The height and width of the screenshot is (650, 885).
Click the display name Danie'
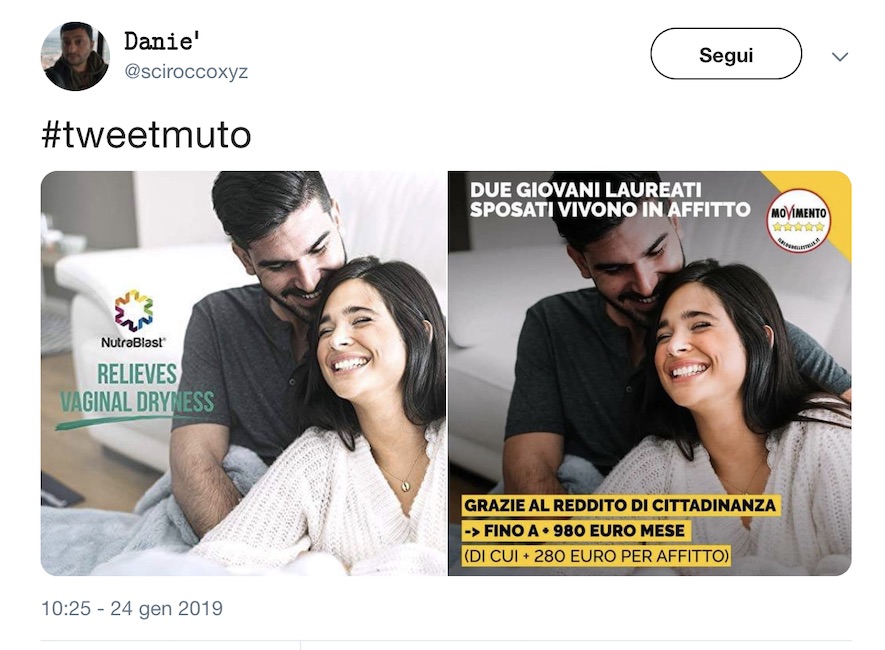(x=162, y=41)
